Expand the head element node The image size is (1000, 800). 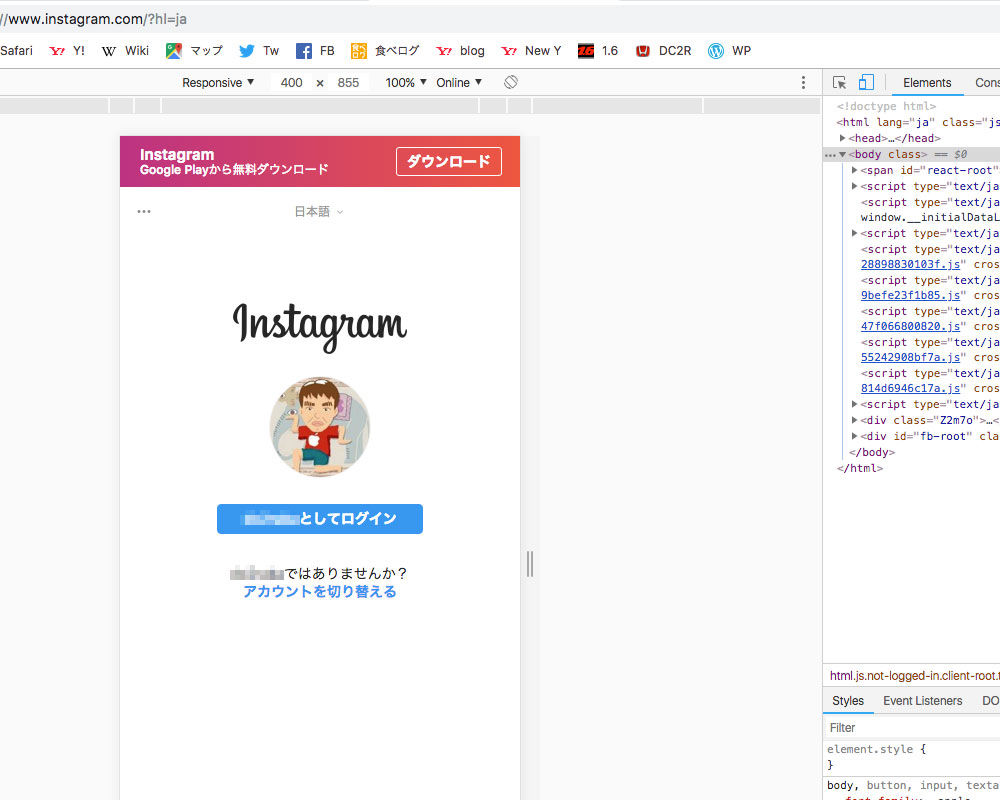pyautogui.click(x=842, y=138)
